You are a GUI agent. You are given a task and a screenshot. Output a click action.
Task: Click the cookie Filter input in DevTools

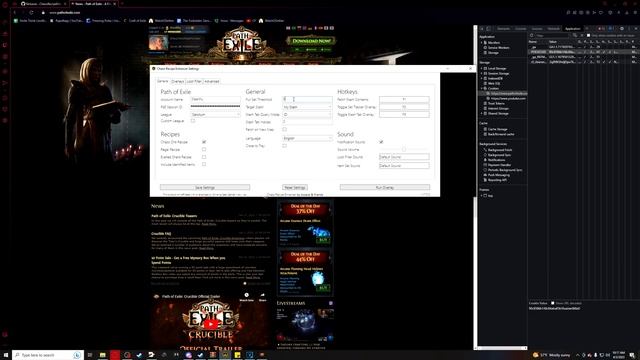point(553,36)
